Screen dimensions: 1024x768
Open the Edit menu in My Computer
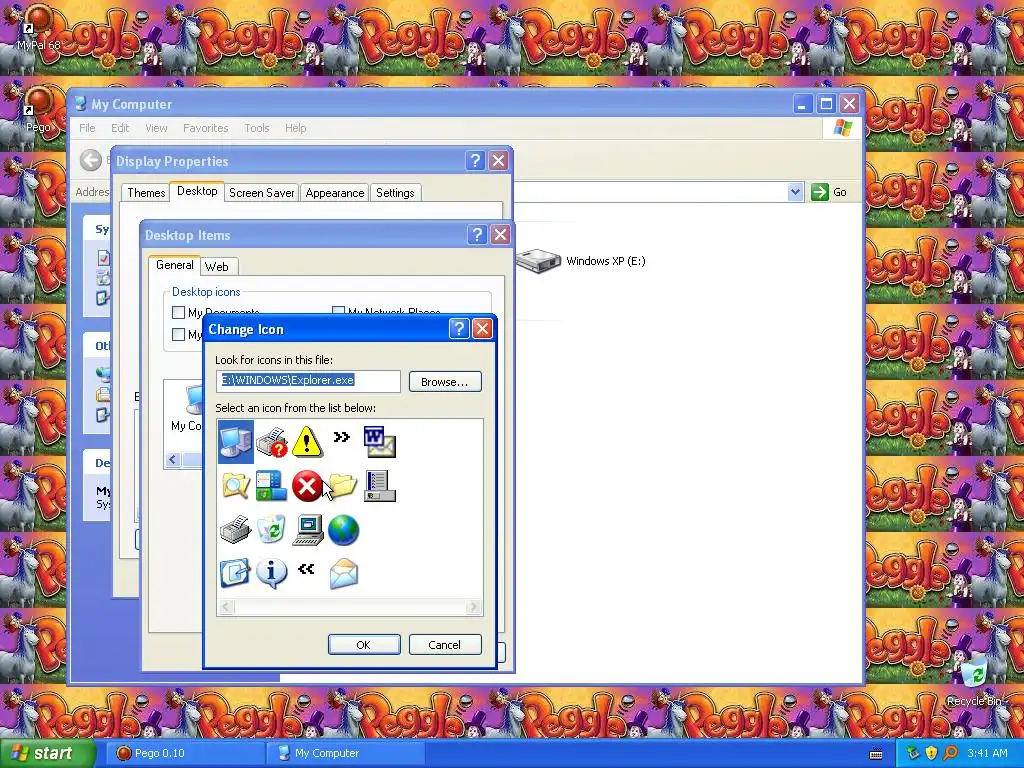tap(120, 128)
